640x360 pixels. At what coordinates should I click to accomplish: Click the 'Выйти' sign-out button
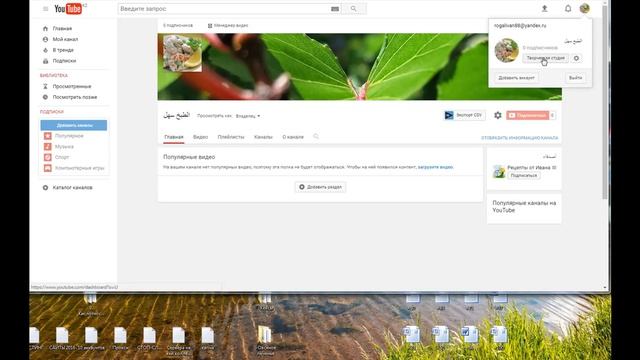tap(576, 78)
